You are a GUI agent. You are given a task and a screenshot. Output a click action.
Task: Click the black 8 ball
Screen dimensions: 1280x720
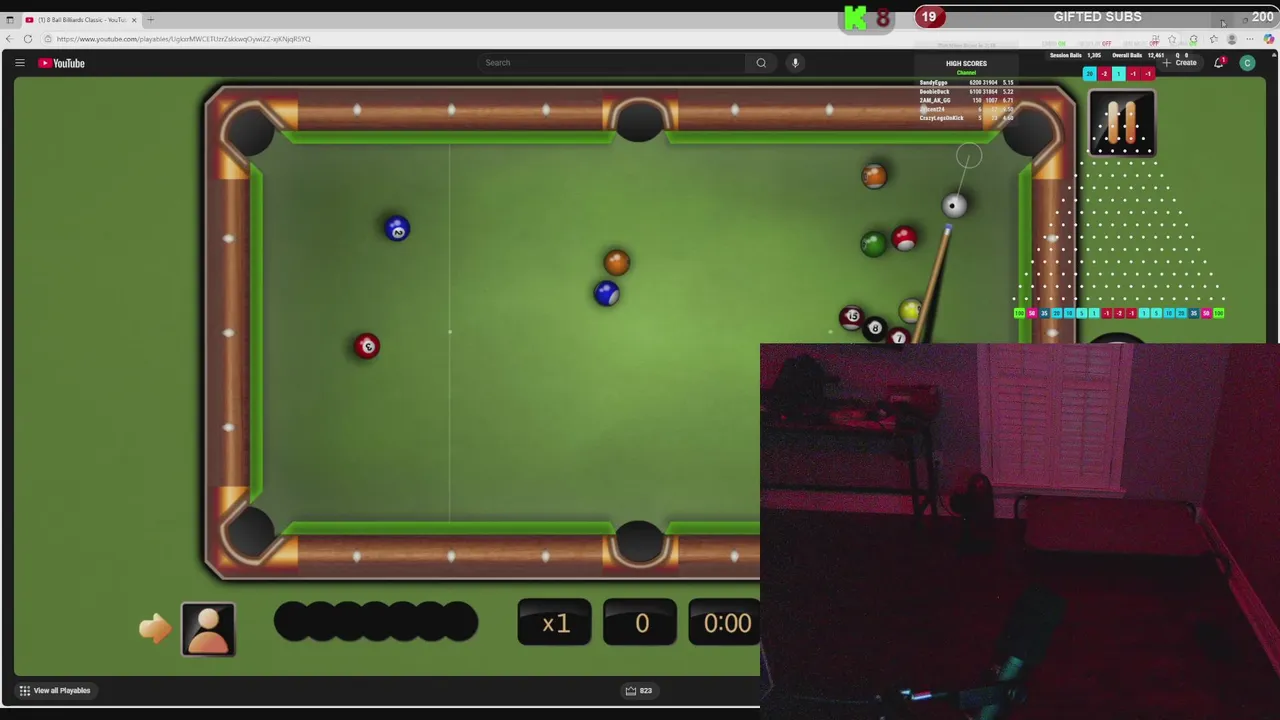pyautogui.click(x=875, y=328)
